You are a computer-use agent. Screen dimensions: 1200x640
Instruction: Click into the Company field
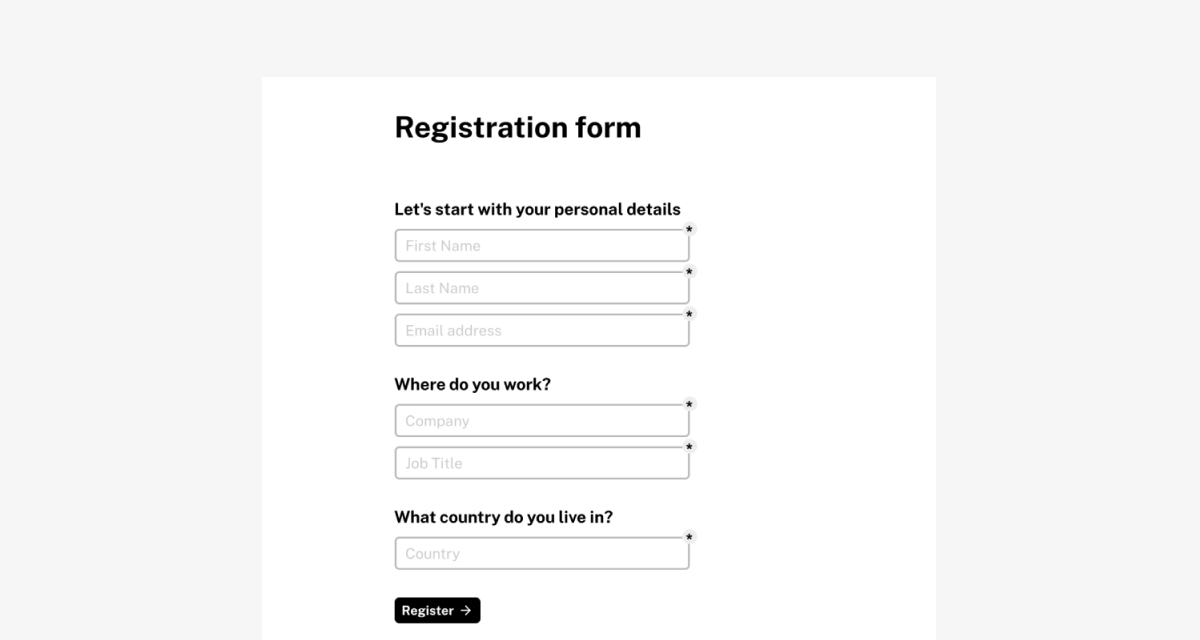coord(542,421)
